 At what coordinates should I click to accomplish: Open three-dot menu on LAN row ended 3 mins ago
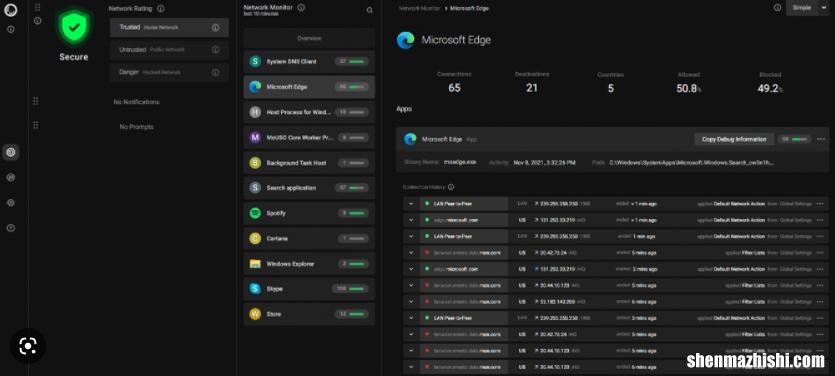[x=819, y=318]
